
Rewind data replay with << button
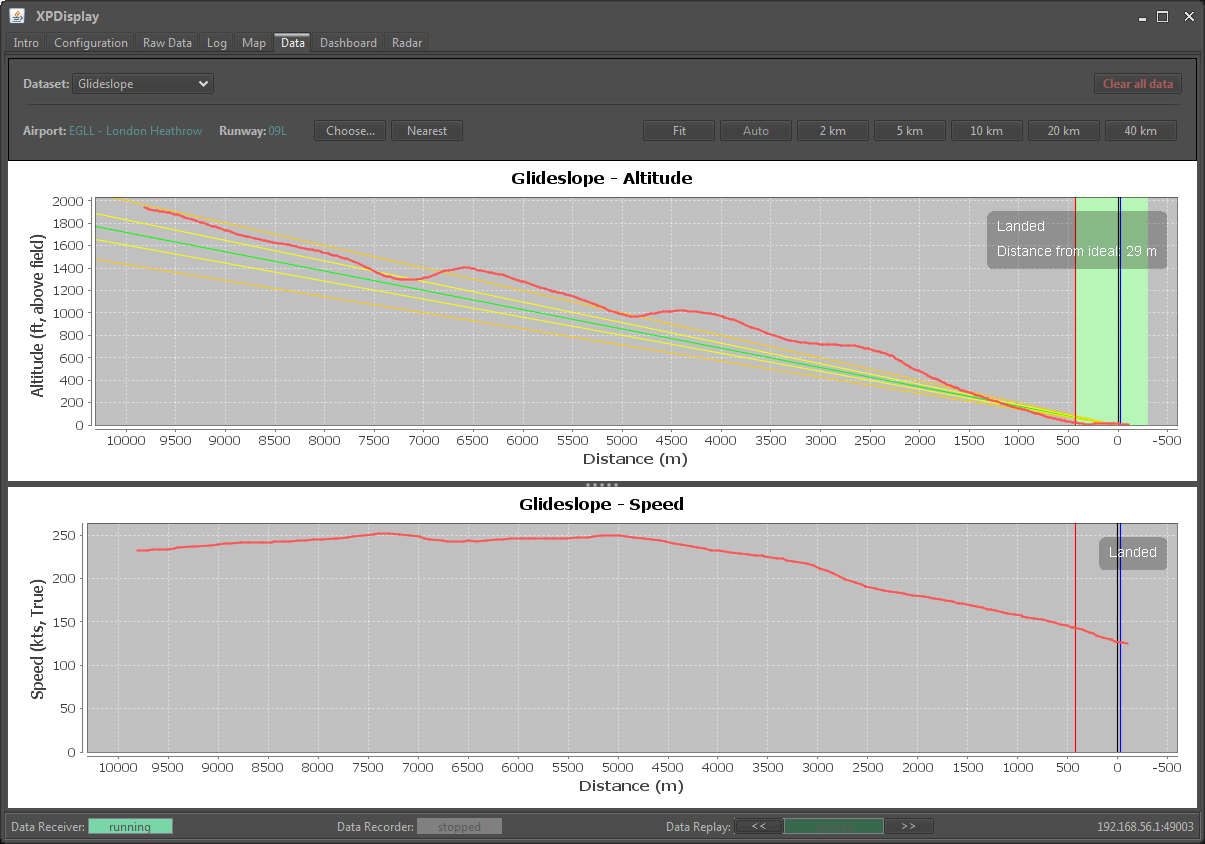click(x=759, y=826)
